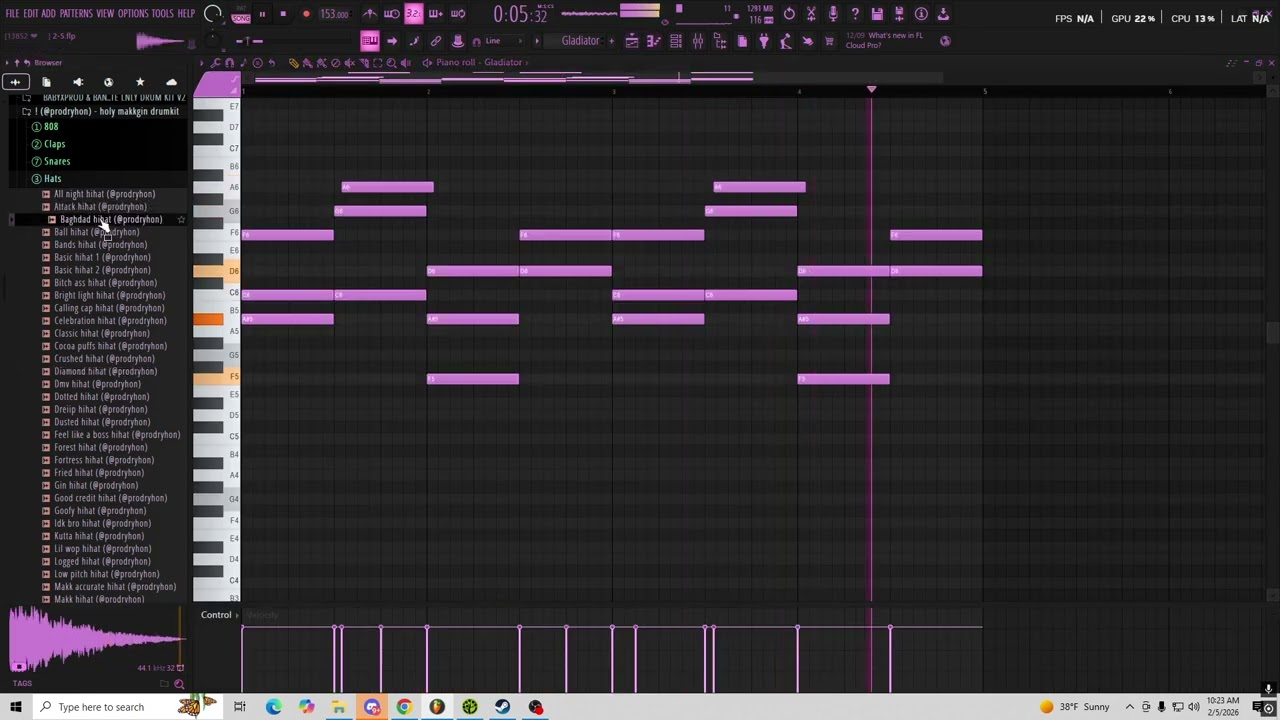The height and width of the screenshot is (720, 1280).
Task: Open the question mark help icon
Action: [855, 14]
